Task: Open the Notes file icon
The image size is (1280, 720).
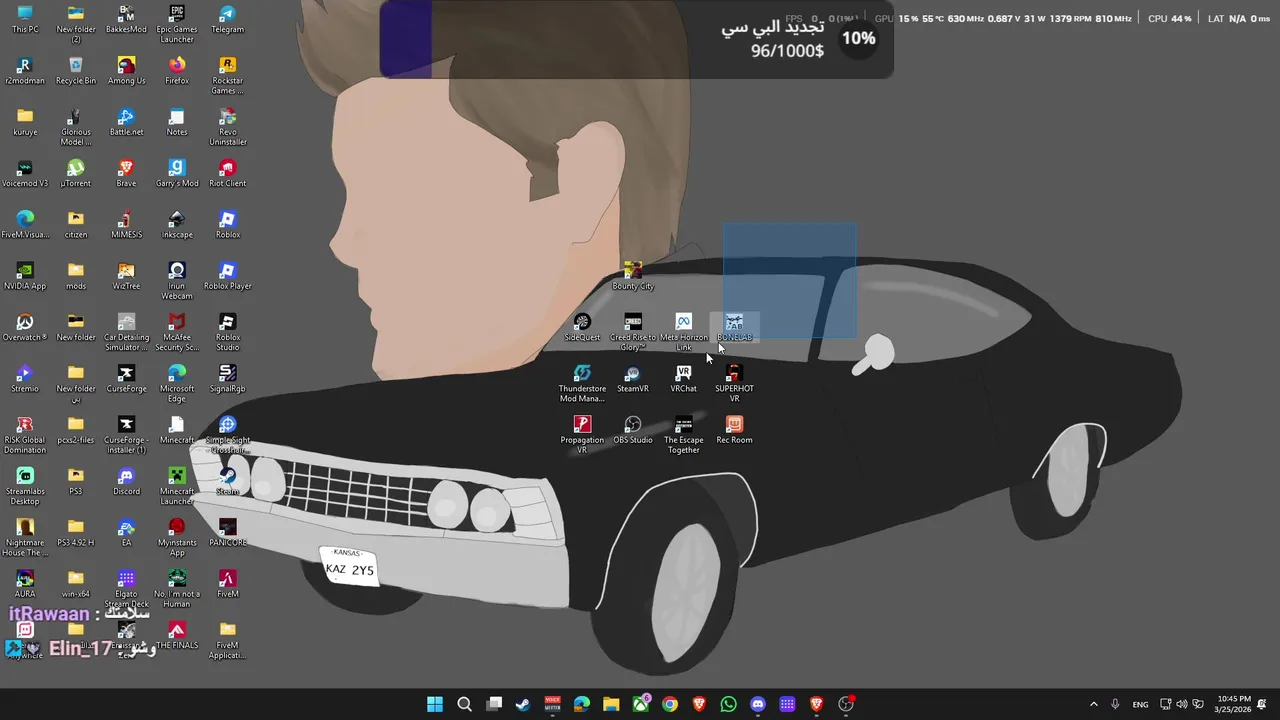Action: click(177, 122)
